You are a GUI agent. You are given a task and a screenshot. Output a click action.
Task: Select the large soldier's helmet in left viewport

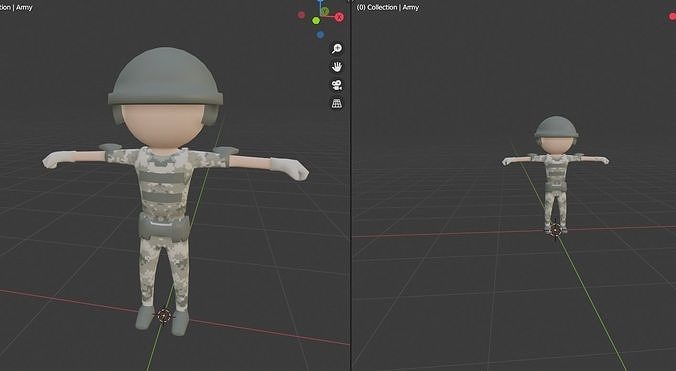[x=166, y=77]
